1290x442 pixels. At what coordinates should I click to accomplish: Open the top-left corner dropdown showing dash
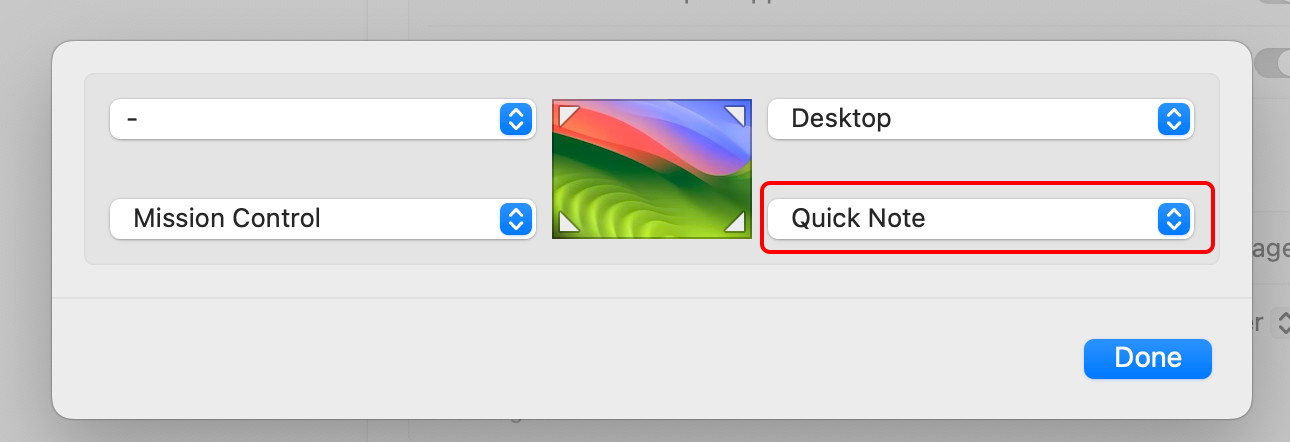click(323, 119)
